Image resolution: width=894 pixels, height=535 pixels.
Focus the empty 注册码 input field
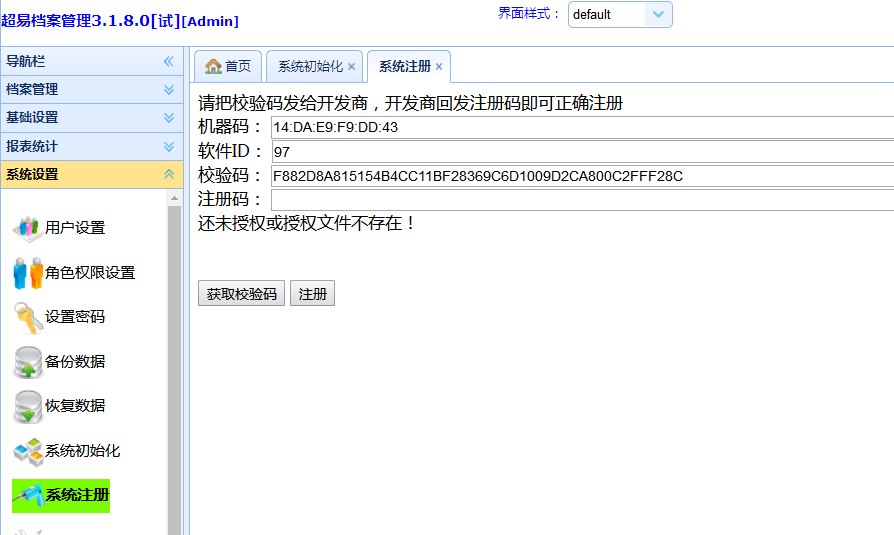582,200
